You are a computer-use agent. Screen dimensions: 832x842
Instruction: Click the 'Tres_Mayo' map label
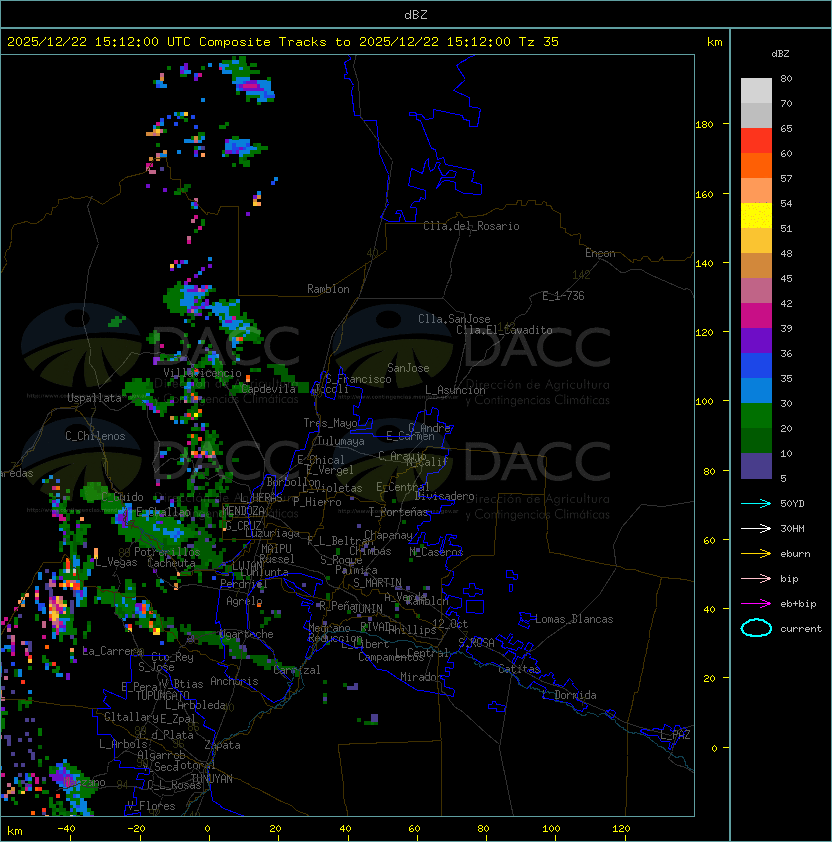[330, 423]
